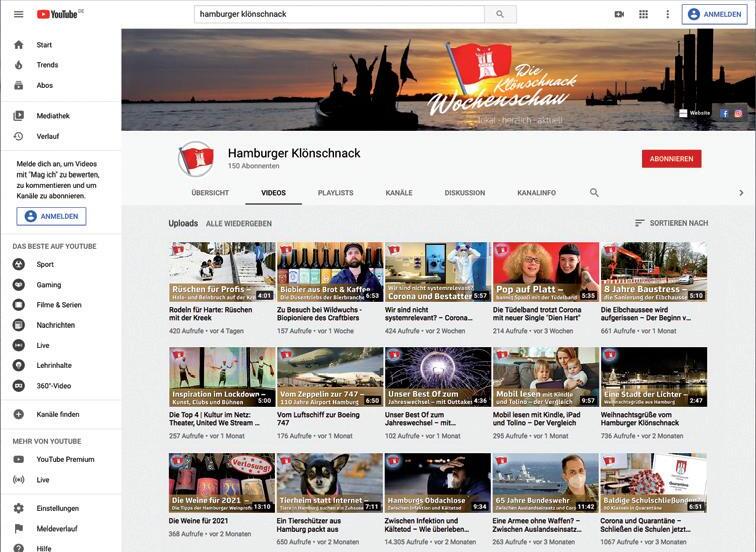Image resolution: width=756 pixels, height=552 pixels.
Task: Open the three-dot settings menu
Action: click(x=667, y=14)
